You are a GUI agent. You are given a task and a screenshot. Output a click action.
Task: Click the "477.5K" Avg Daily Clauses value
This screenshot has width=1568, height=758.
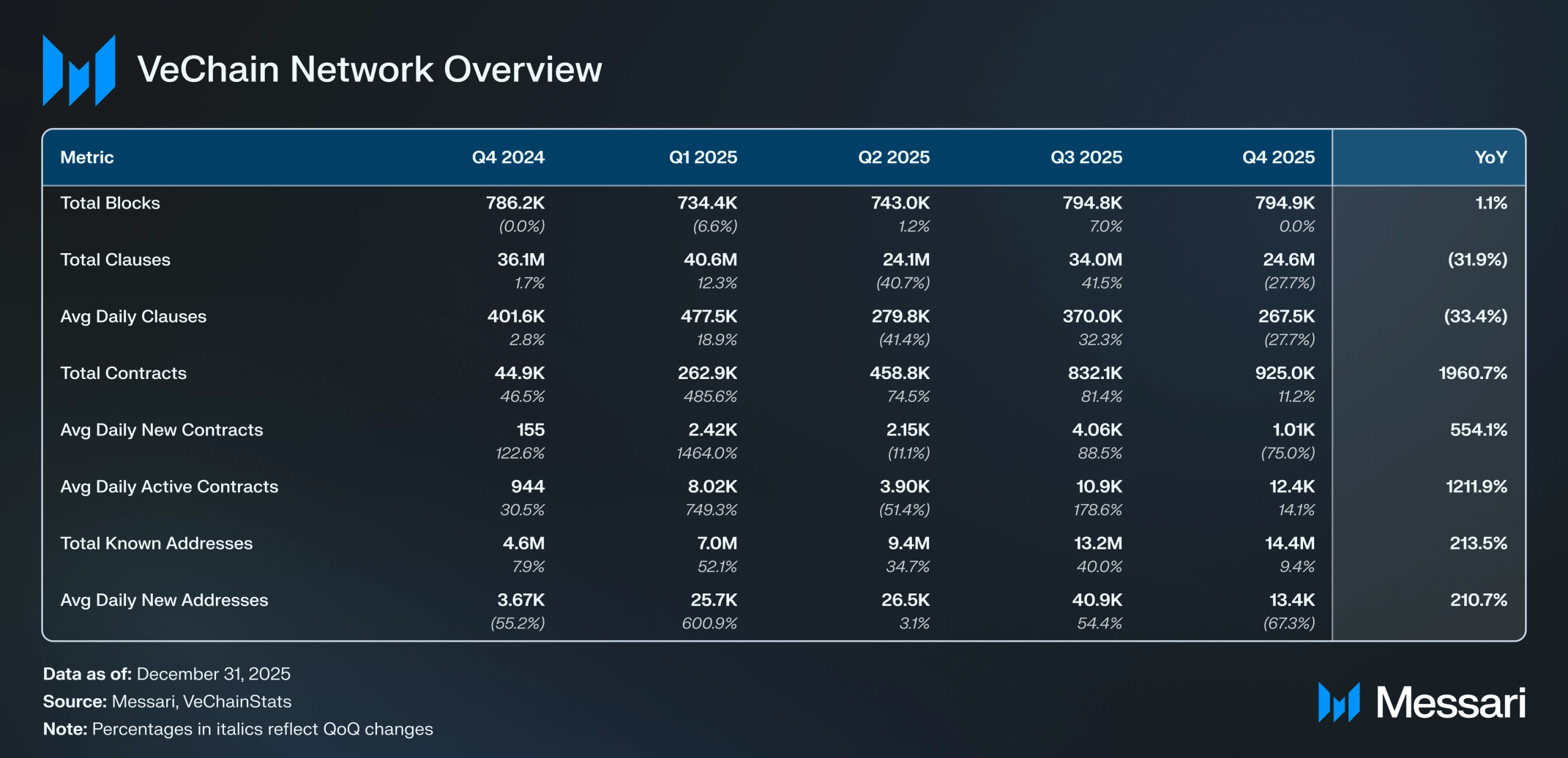pos(709,317)
